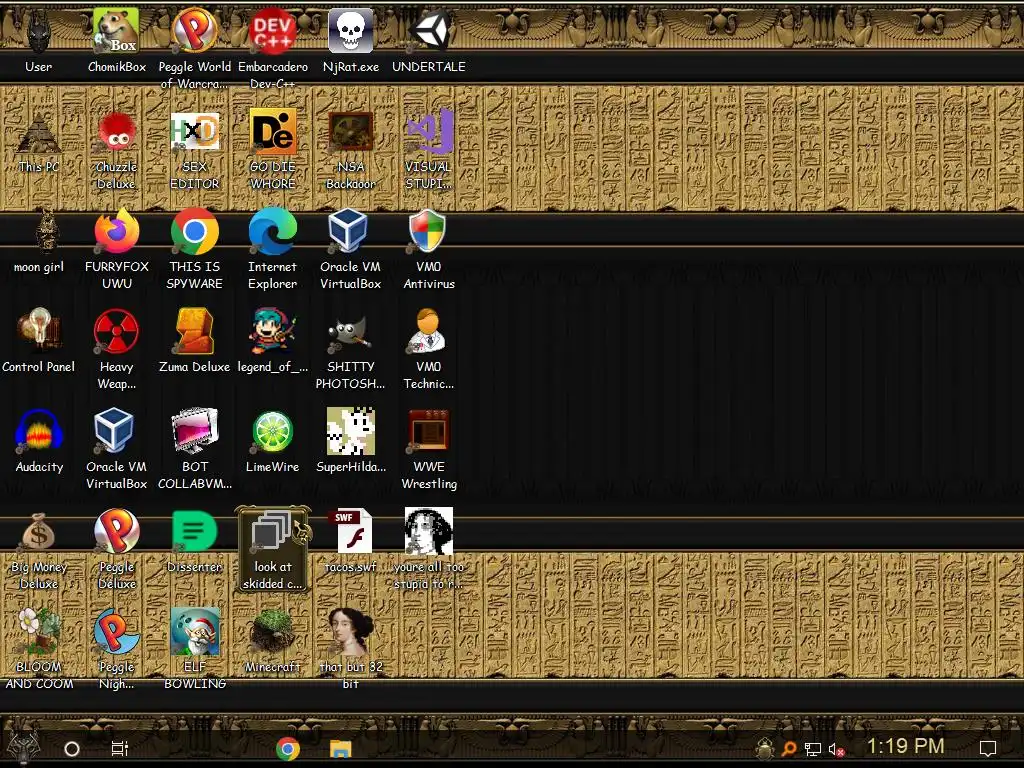
Task: Open Peggle Nigh... shortcut
Action: tap(116, 649)
